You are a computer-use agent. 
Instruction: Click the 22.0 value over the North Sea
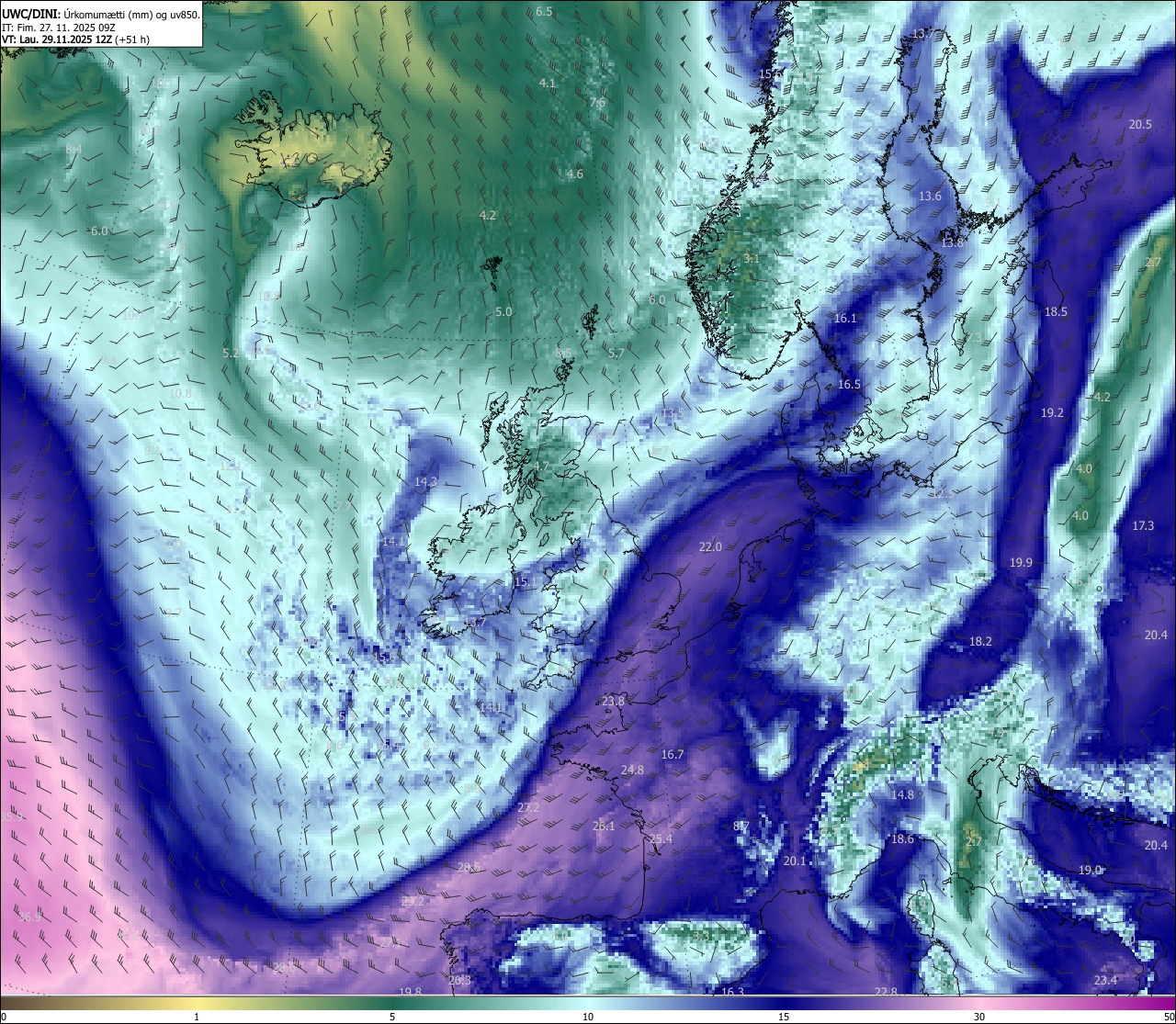click(x=710, y=546)
